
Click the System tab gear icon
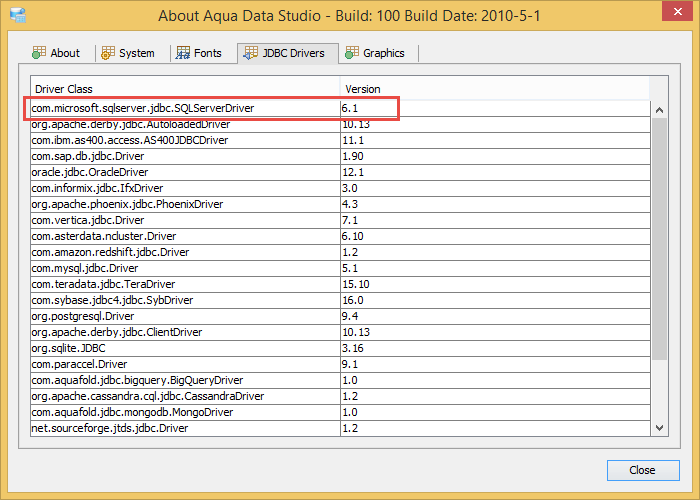pos(108,53)
